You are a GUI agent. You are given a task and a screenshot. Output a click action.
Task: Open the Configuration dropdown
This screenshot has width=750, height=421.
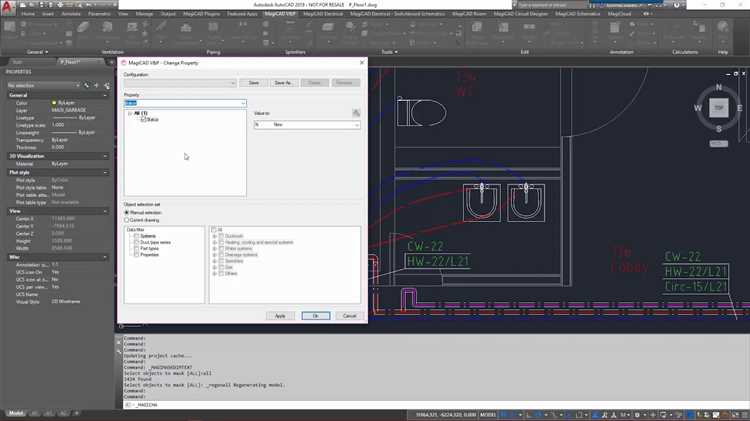[180, 83]
